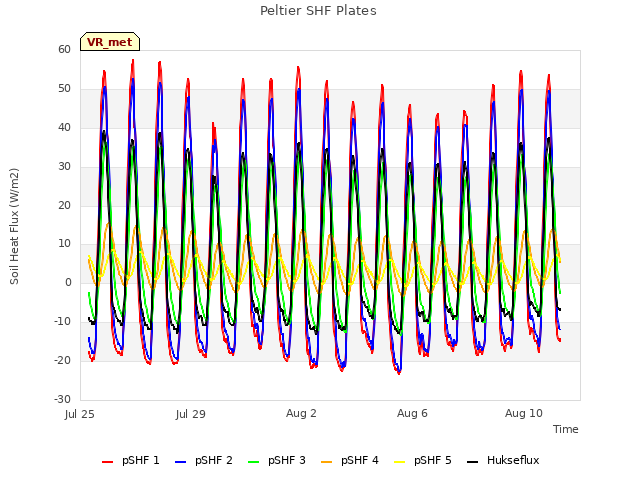
Task: Toggle the Hukseflux legend label
Action: point(513,460)
